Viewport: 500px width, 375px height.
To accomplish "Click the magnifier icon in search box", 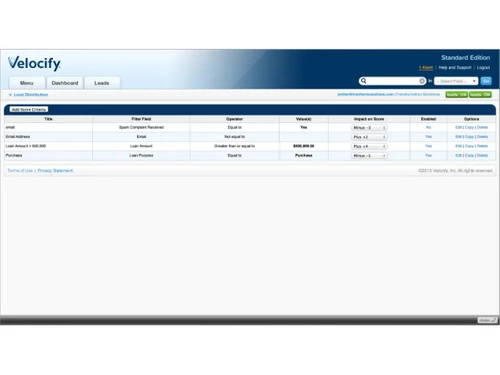I will (x=364, y=81).
